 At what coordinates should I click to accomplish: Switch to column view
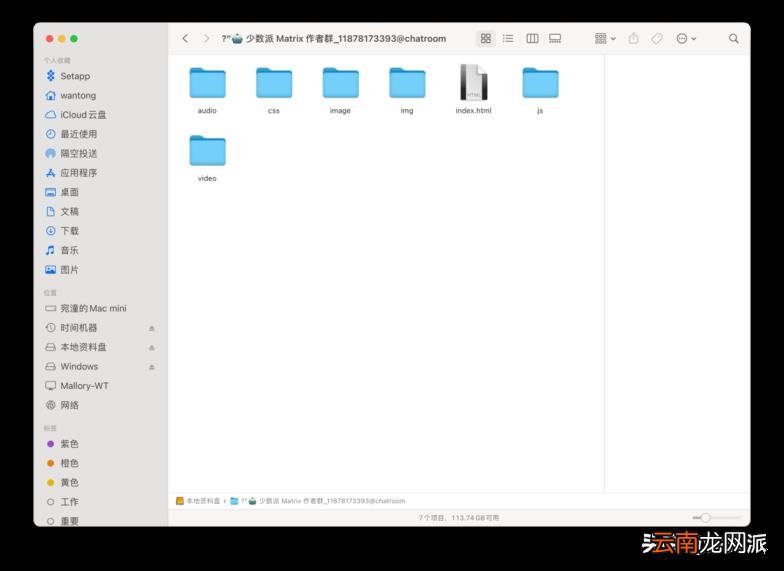tap(532, 38)
